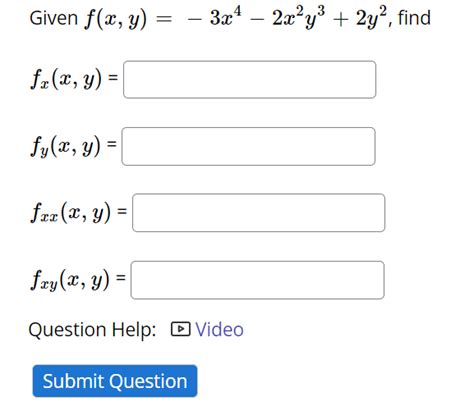Click the word 'find' after the formula

tap(414, 18)
